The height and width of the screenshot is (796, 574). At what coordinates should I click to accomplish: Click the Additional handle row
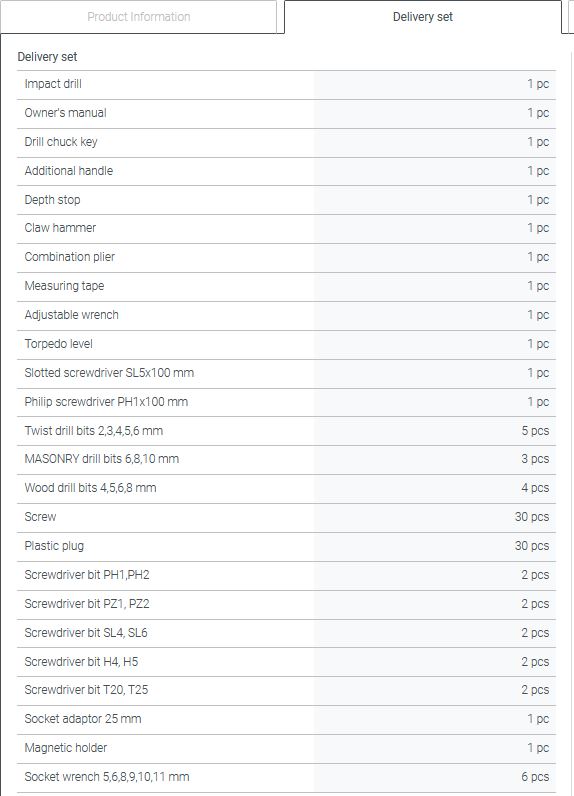coord(286,172)
